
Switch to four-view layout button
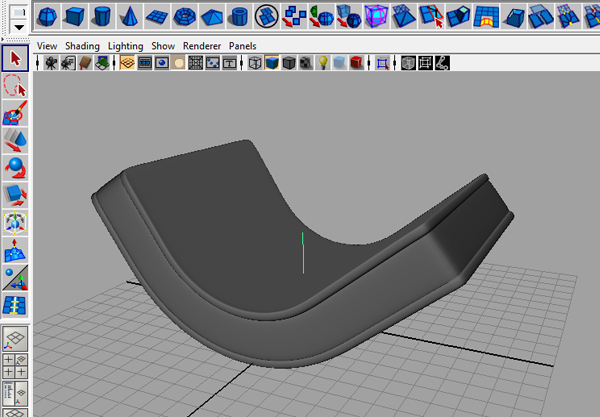[x=16, y=367]
